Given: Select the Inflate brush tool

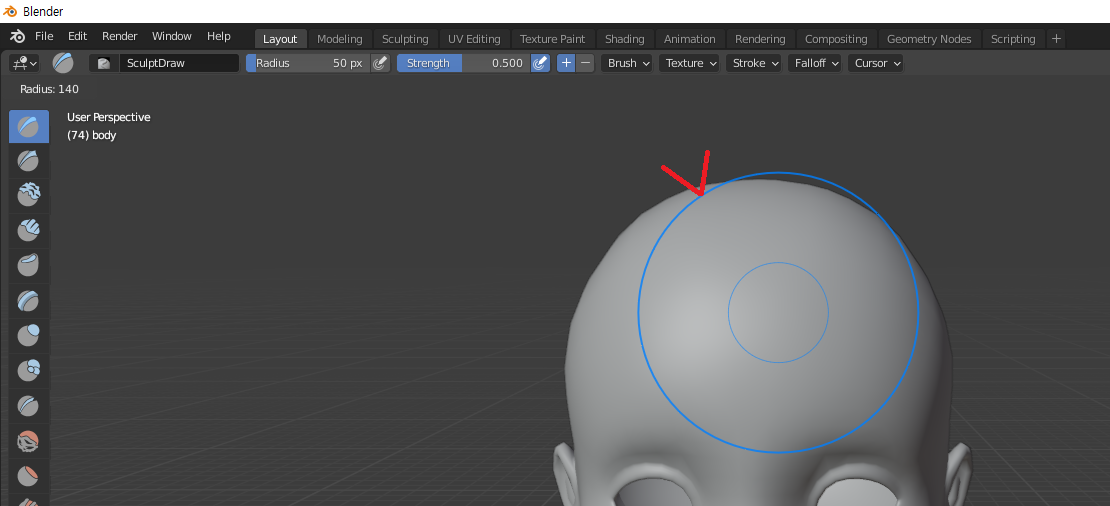Looking at the screenshot, I should (29, 335).
